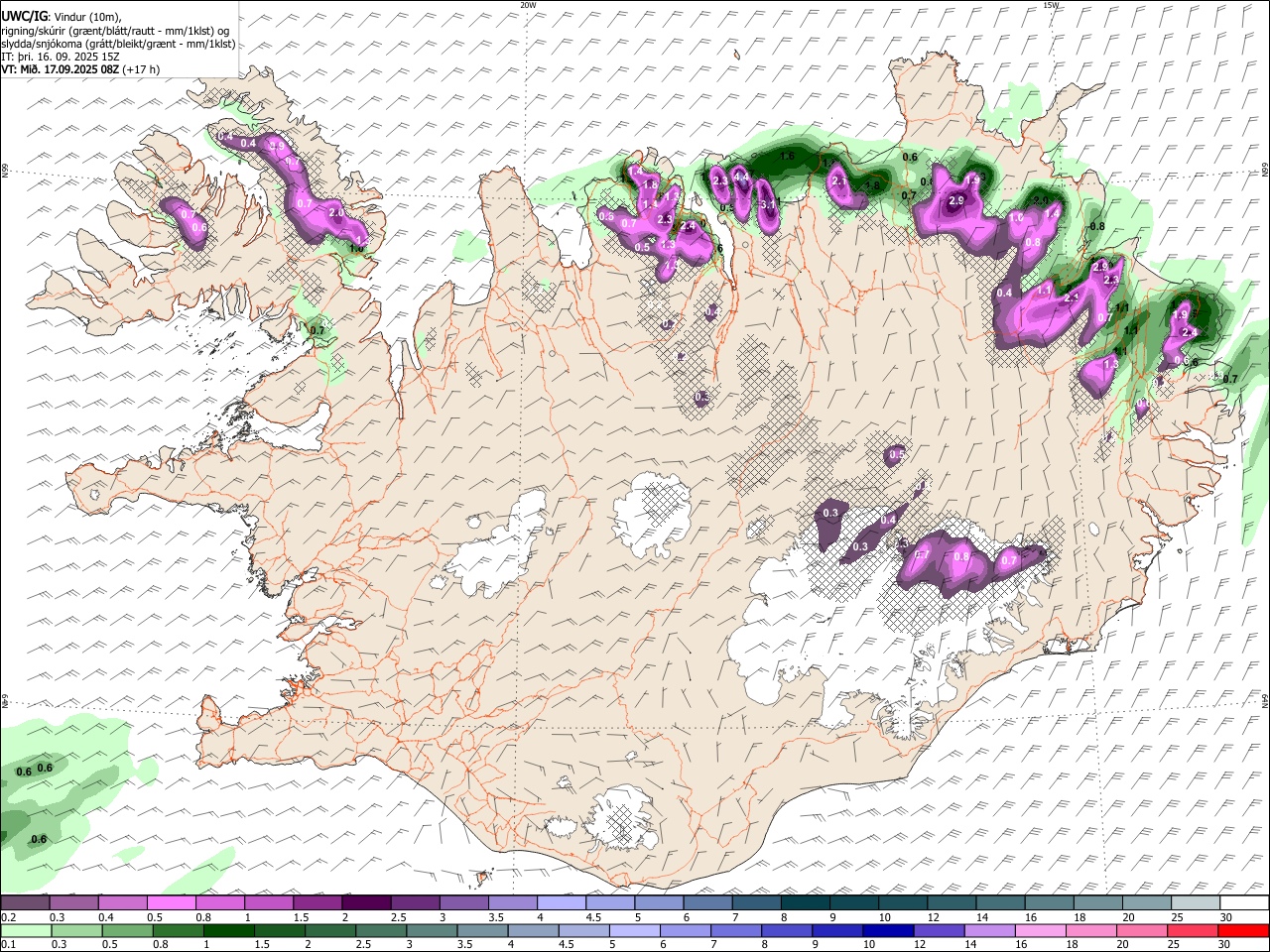Screen dimensions: 1270x952
Task: Click the 3 violet swatch in upper legend row
Action: [464, 903]
